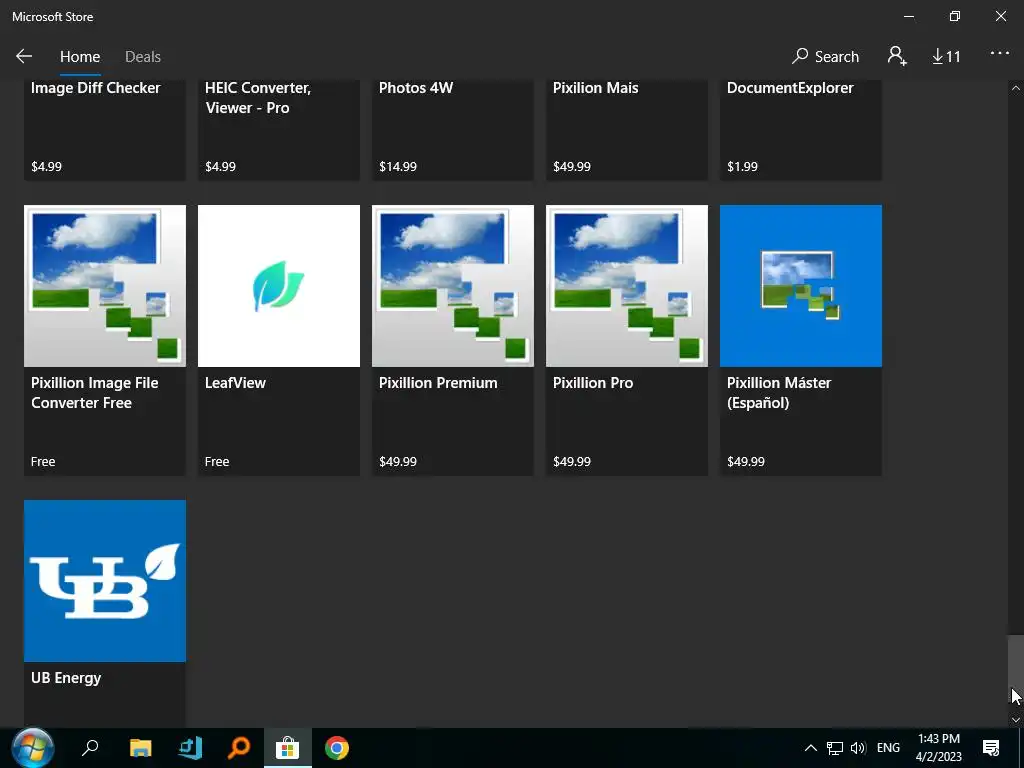This screenshot has height=768, width=1024.
Task: Click the UB Energy title text
Action: coord(66,678)
